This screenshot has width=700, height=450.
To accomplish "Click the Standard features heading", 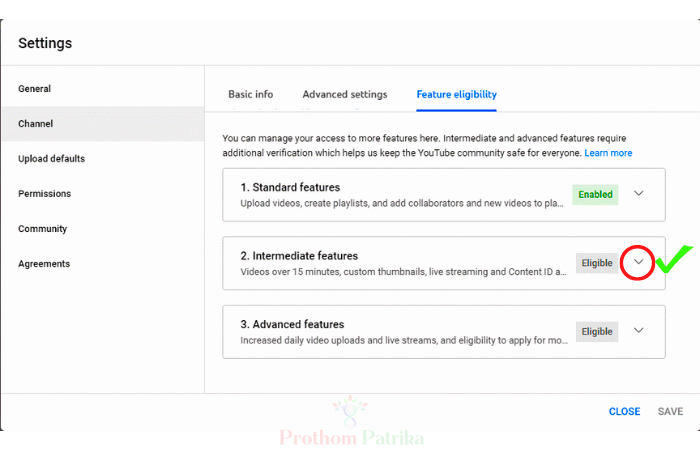I will tap(290, 187).
